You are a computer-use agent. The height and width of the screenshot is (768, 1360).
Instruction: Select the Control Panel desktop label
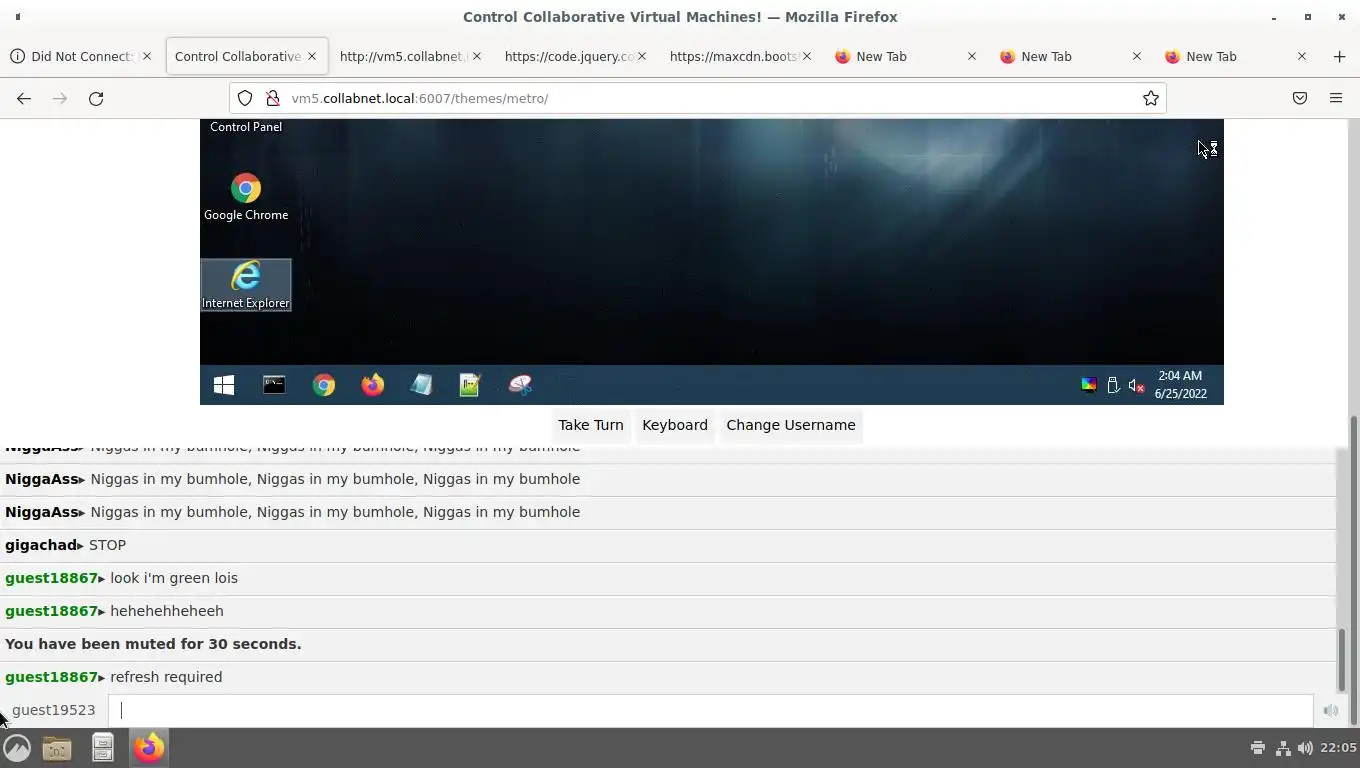click(x=246, y=127)
